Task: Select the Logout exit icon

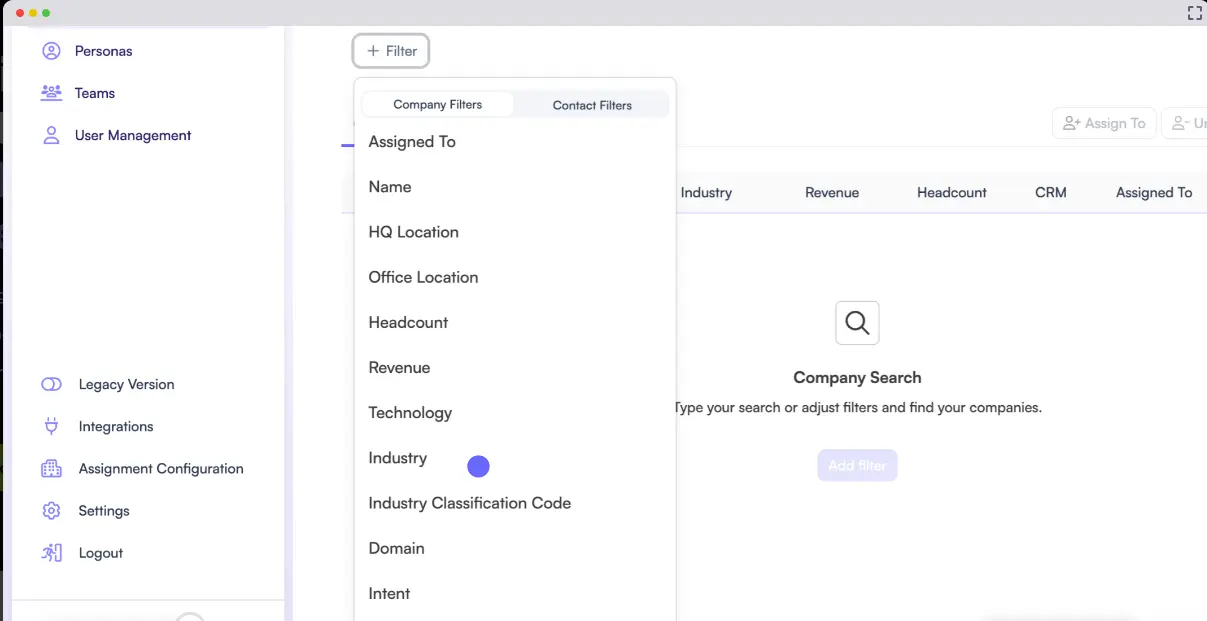Action: pos(51,552)
